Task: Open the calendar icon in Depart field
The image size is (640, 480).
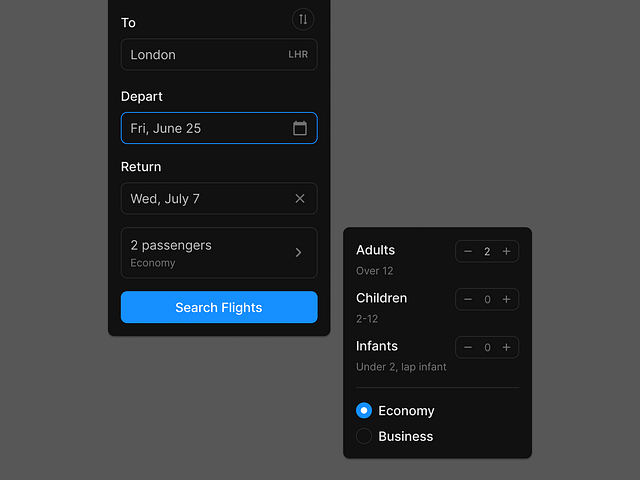Action: point(300,128)
